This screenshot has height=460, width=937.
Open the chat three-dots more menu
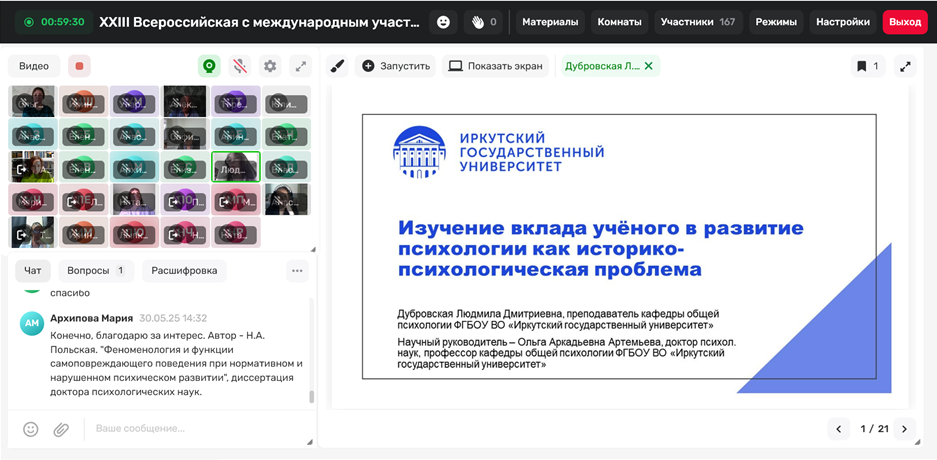(x=297, y=271)
